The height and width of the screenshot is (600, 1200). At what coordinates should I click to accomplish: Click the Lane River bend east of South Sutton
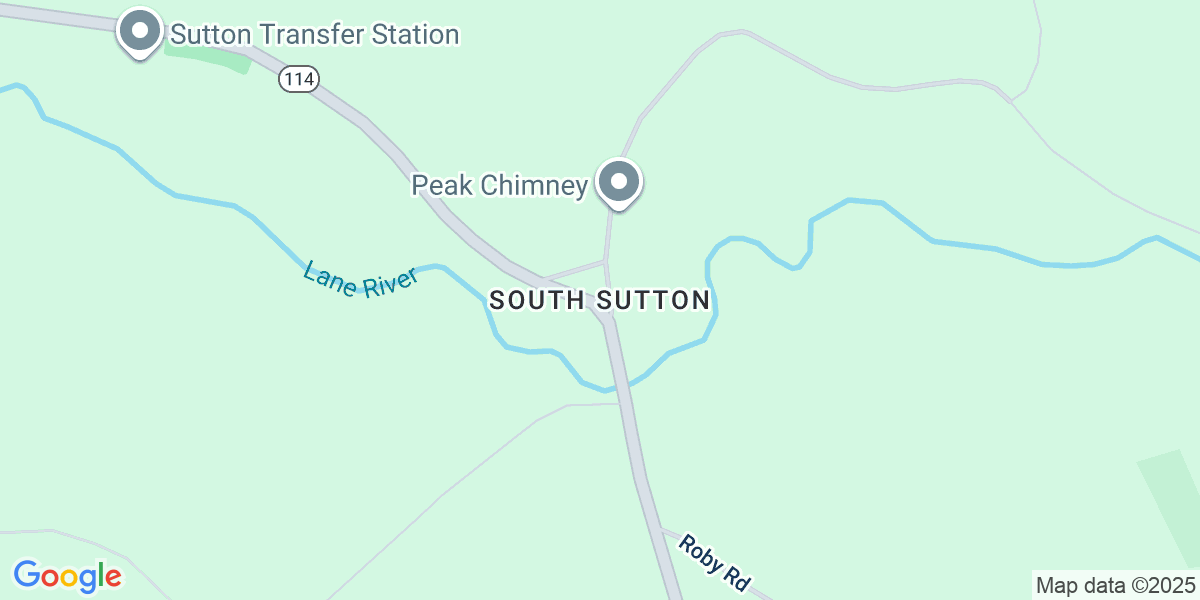click(712, 290)
